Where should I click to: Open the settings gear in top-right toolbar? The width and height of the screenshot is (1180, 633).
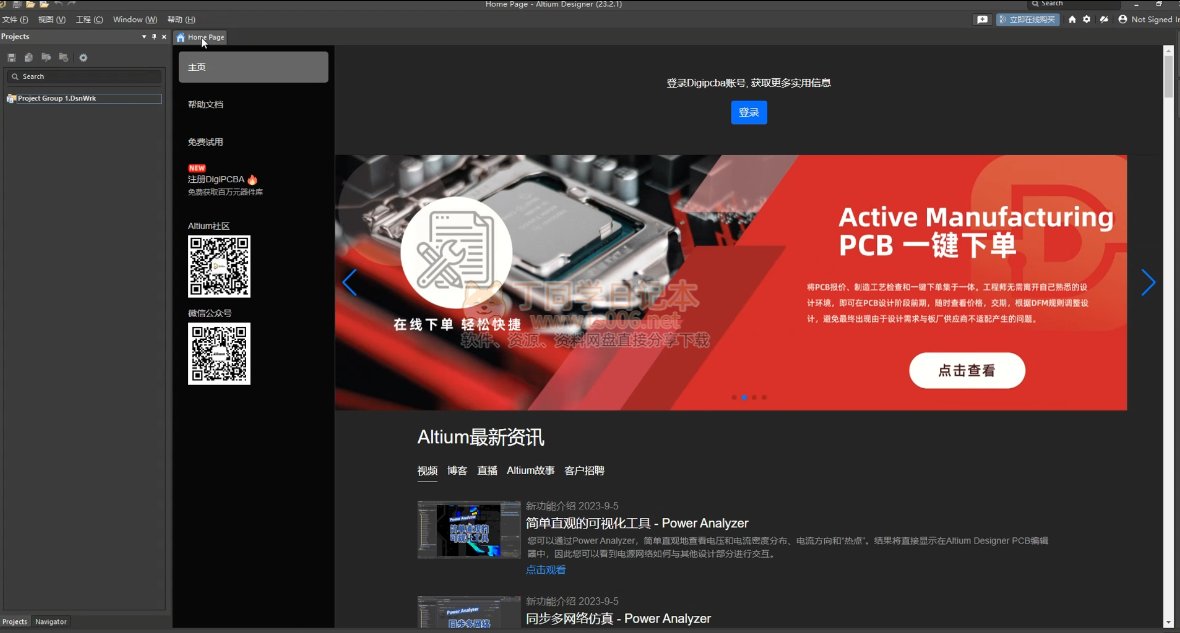1087,19
